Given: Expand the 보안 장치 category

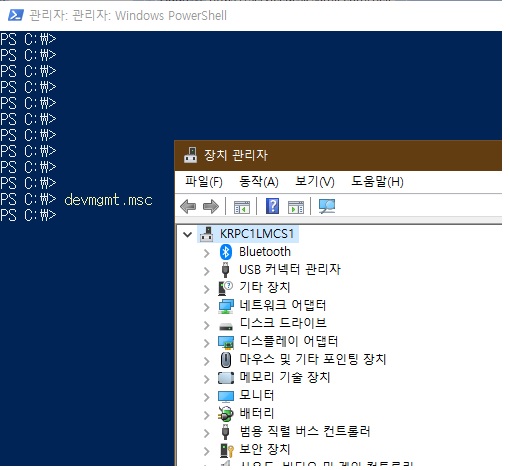Looking at the screenshot, I should [207, 451].
